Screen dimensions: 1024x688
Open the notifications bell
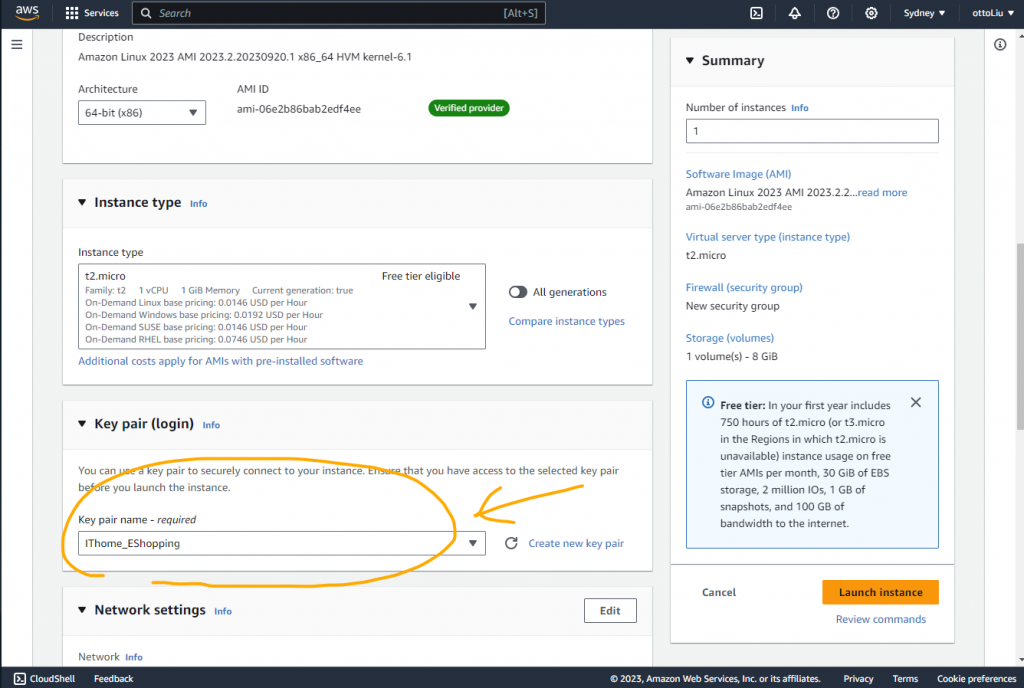point(794,13)
